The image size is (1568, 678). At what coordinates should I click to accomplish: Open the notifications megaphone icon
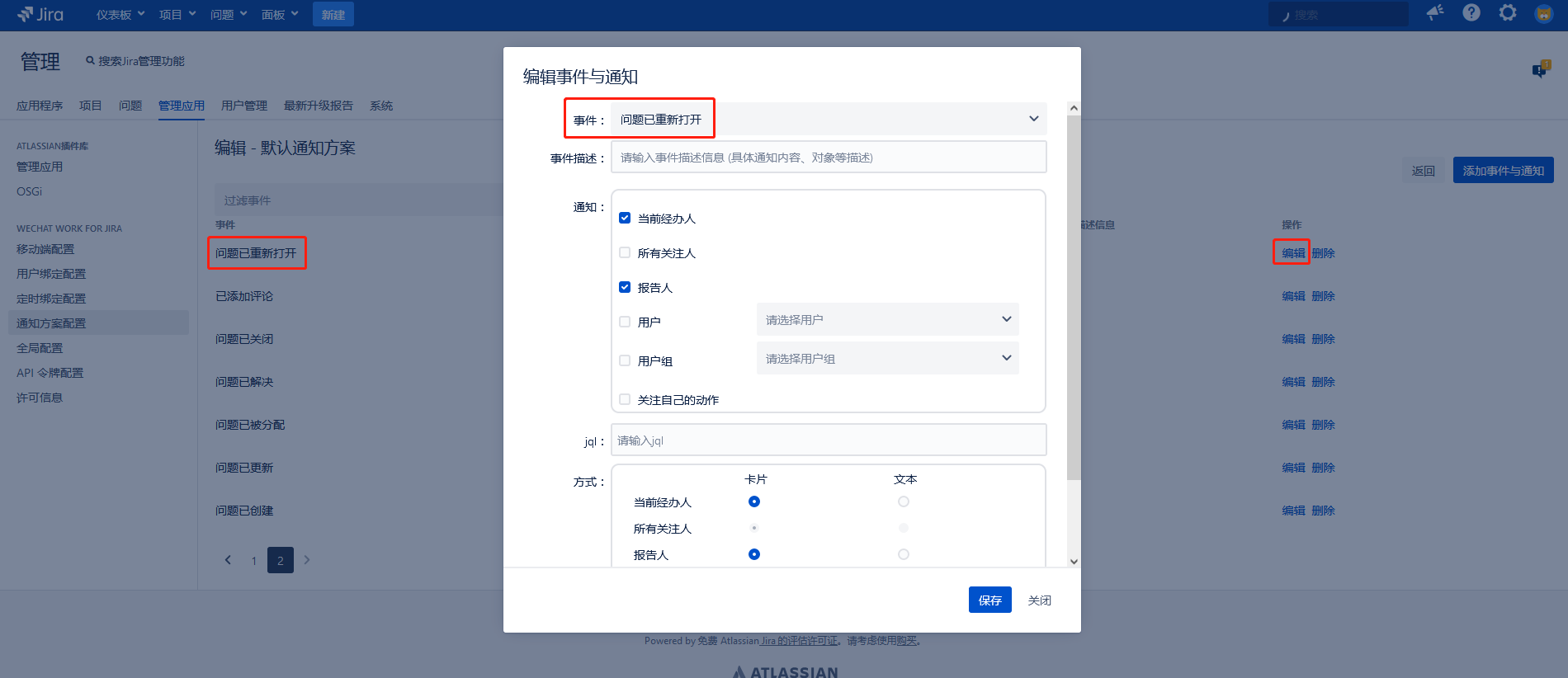(1435, 12)
